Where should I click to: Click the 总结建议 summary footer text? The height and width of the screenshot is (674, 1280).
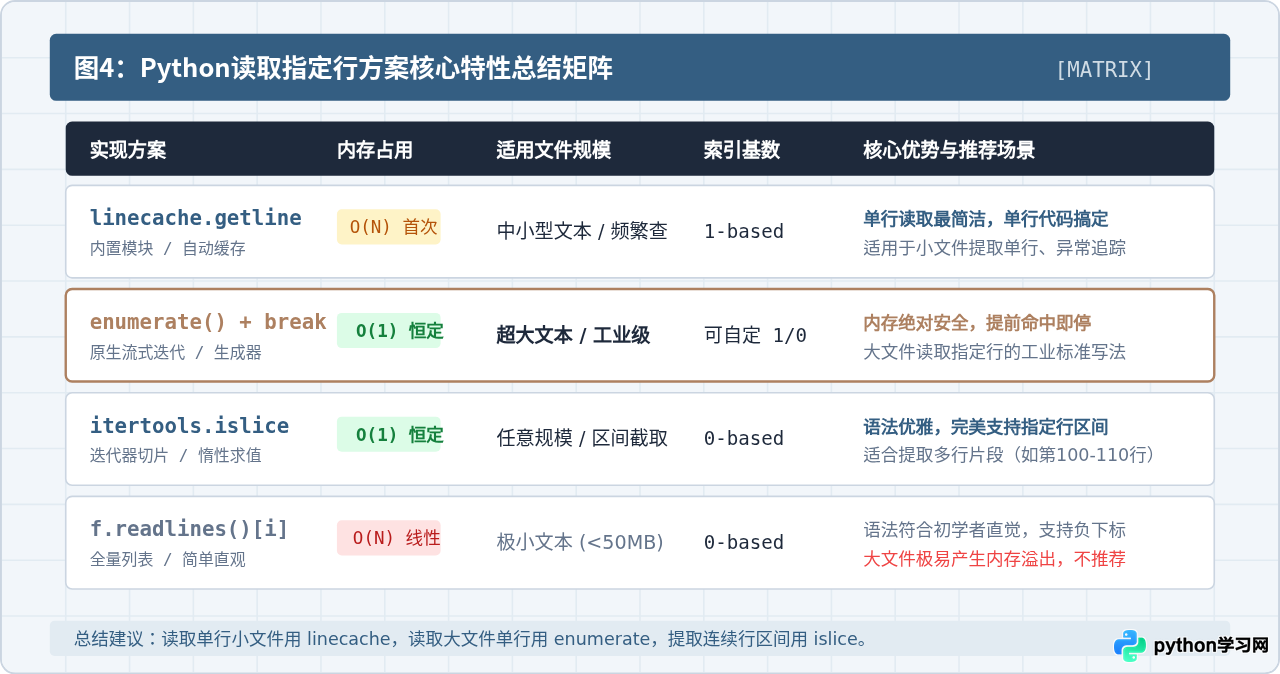pyautogui.click(x=473, y=638)
